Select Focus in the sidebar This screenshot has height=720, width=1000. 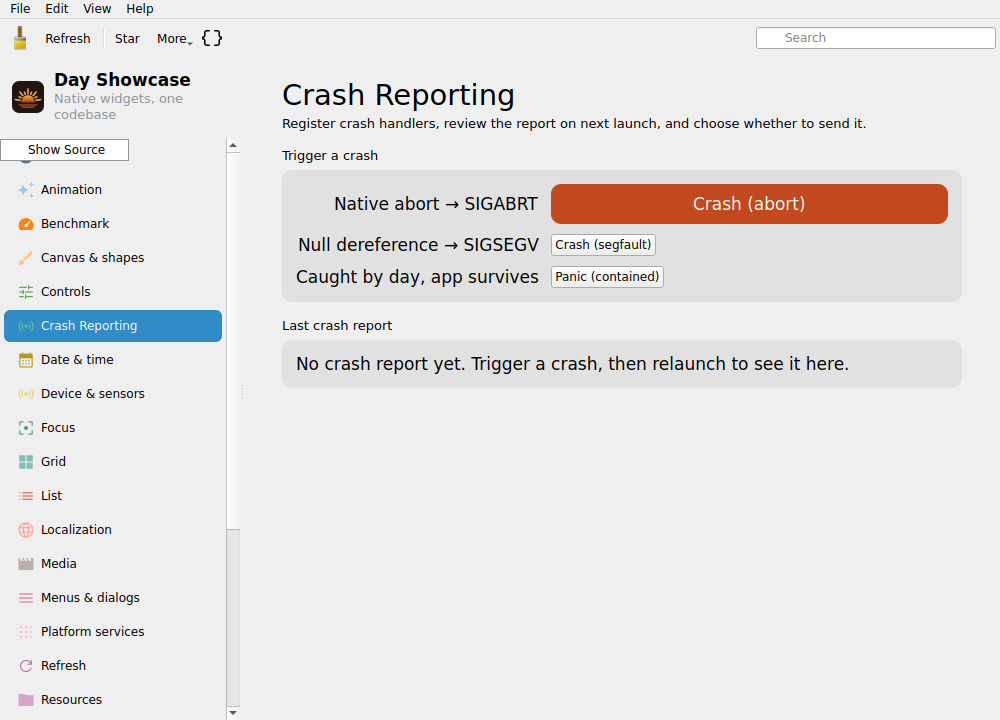(x=113, y=428)
